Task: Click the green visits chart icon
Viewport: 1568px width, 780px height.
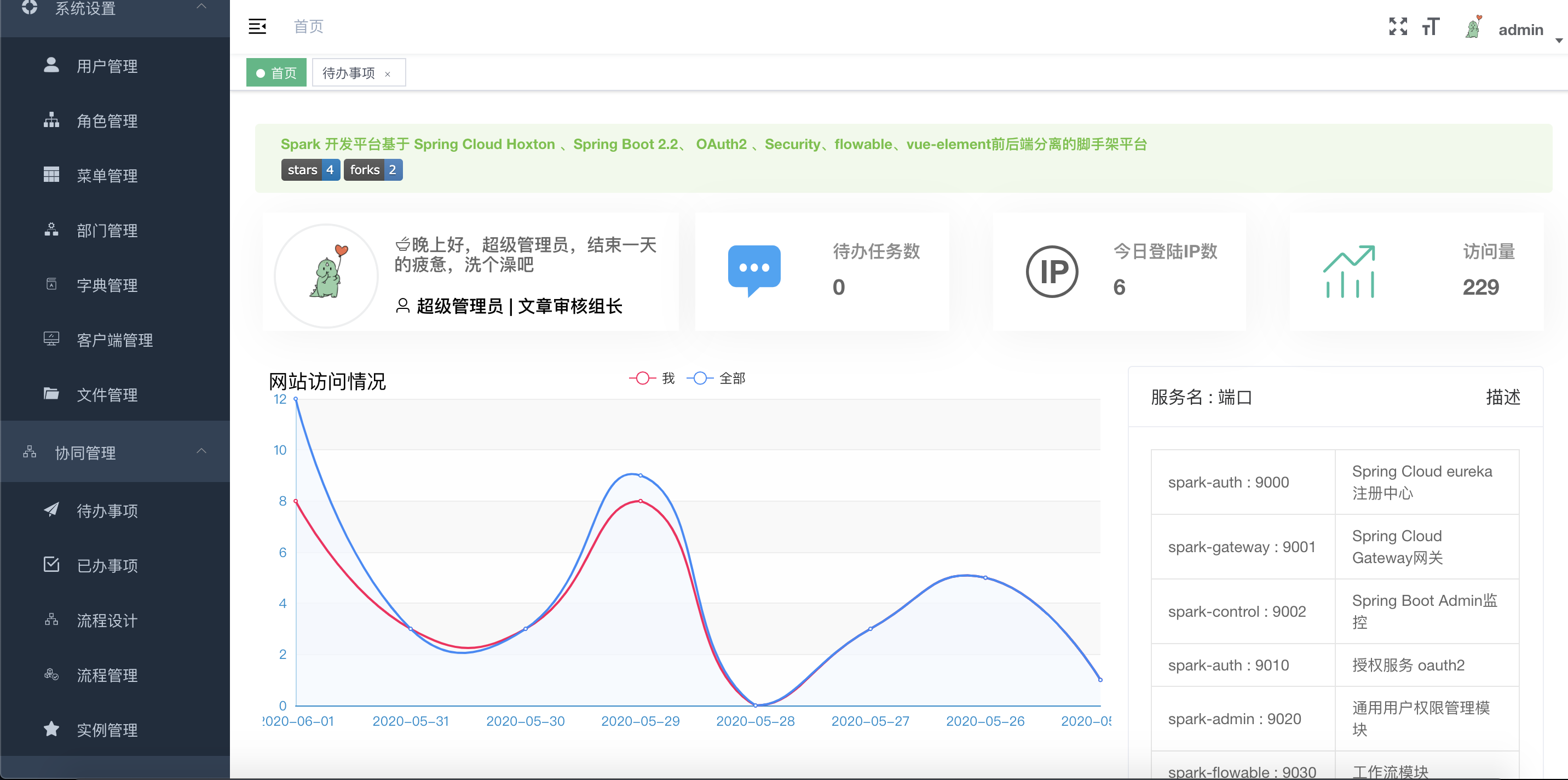Action: point(1349,272)
